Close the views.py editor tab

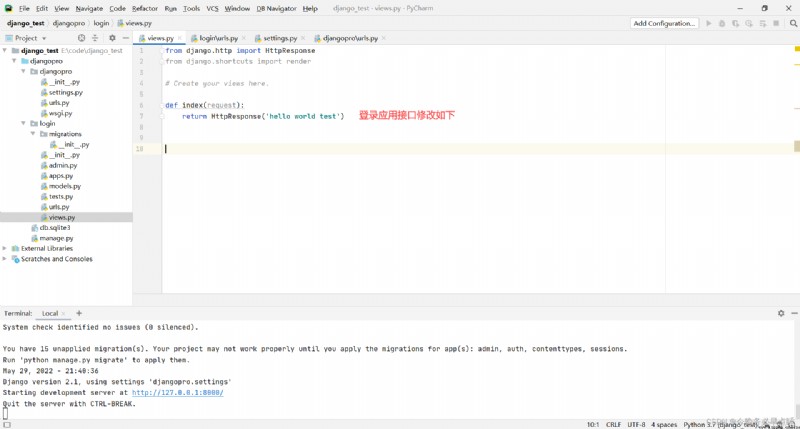pos(180,38)
